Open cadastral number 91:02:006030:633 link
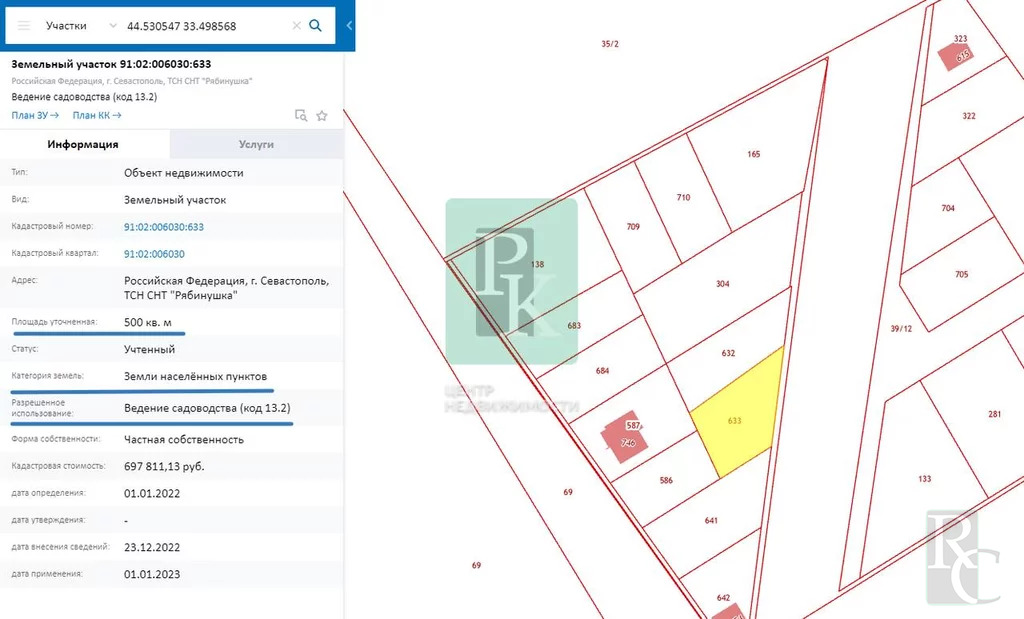 [164, 227]
